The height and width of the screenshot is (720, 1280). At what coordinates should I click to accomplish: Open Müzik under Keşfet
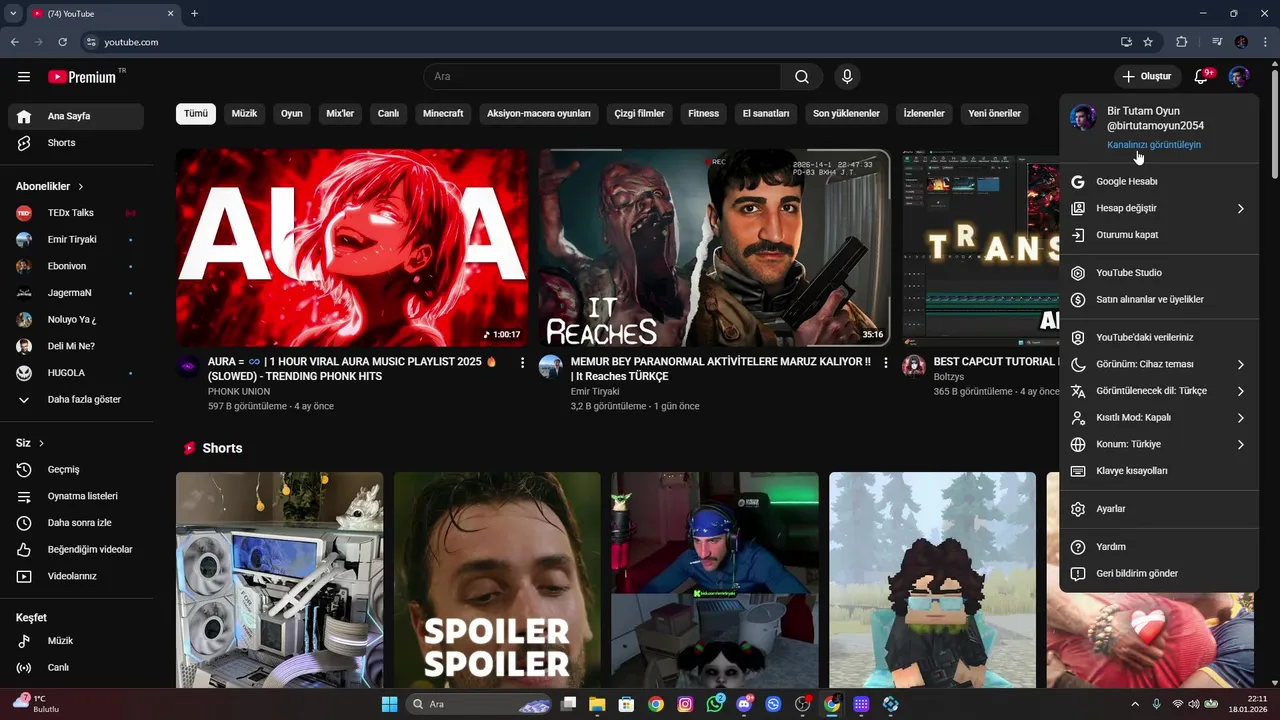pos(76,641)
